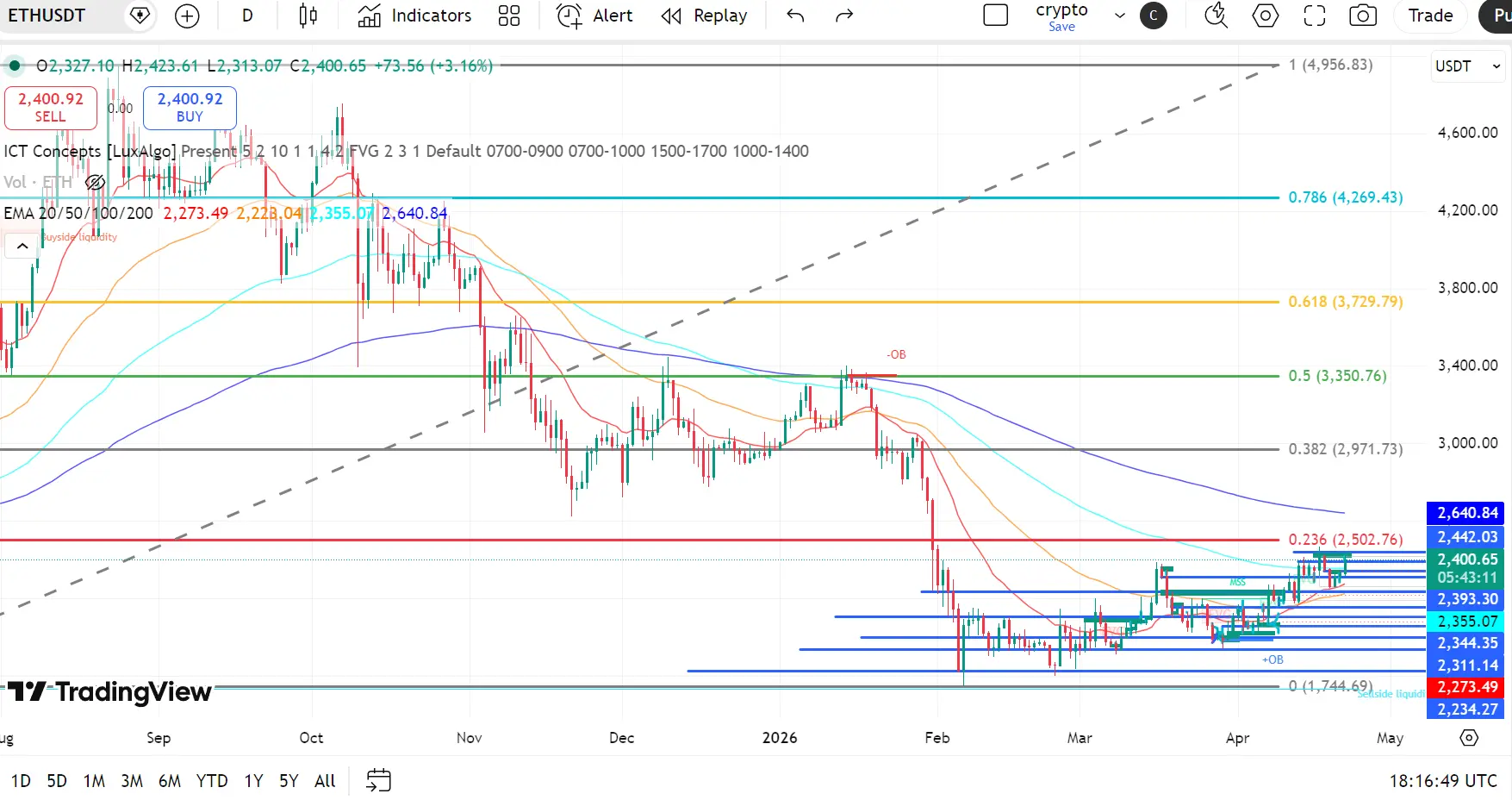Screen dimensions: 1512x800
Task: Change the D chart interval
Action: click(247, 16)
